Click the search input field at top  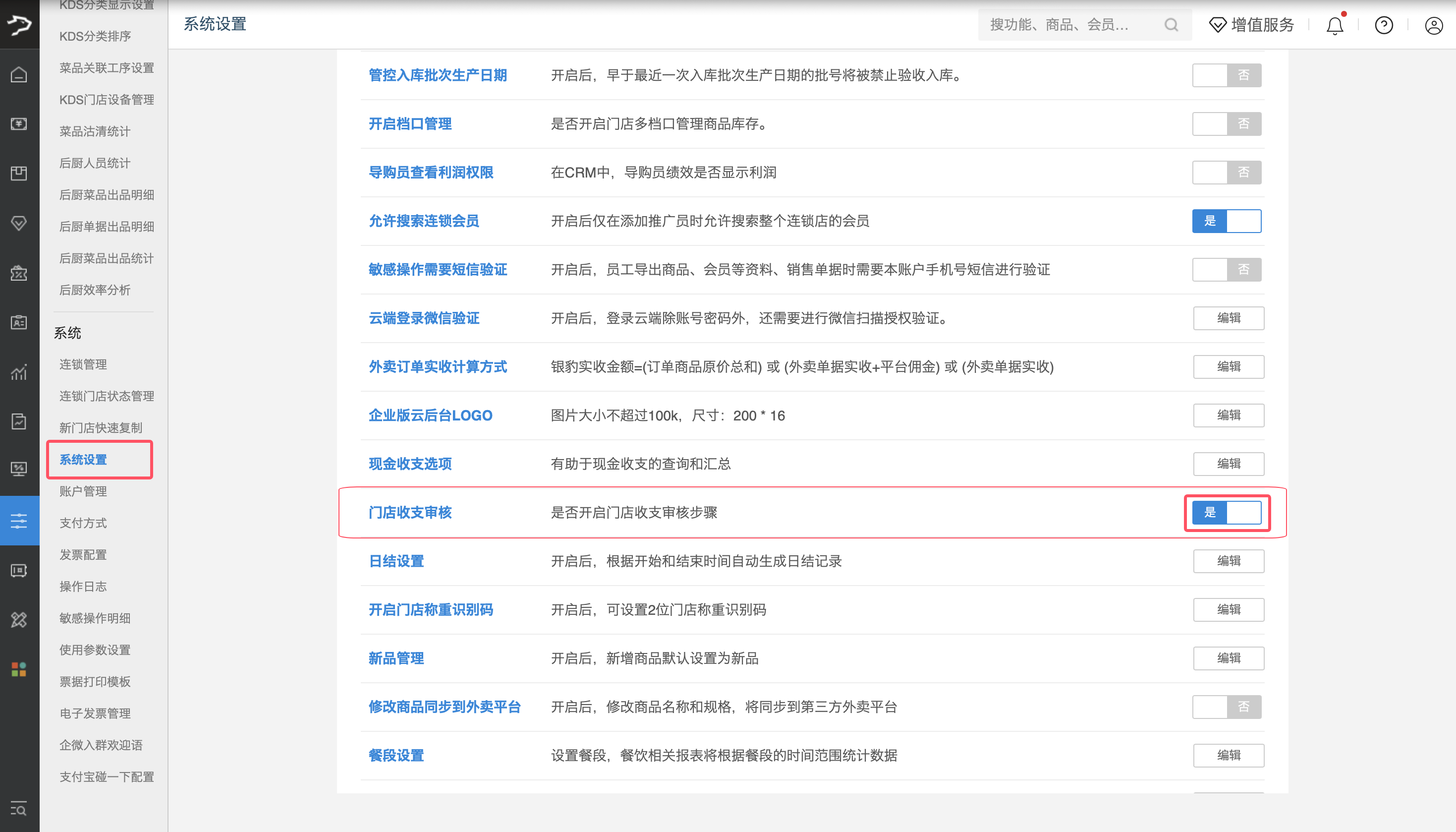pos(1073,25)
